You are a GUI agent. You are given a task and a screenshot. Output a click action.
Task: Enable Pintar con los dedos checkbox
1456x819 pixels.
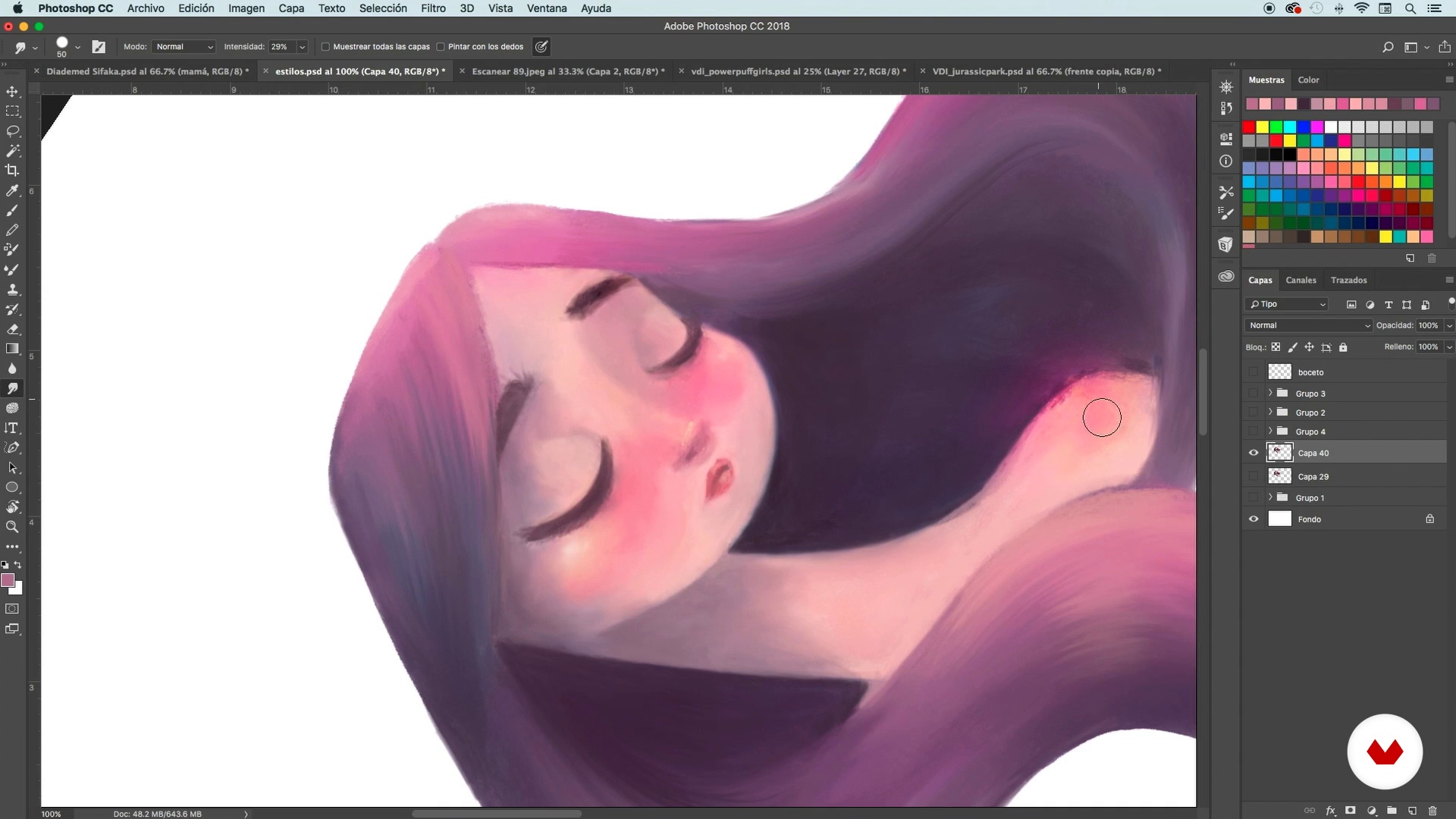440,47
